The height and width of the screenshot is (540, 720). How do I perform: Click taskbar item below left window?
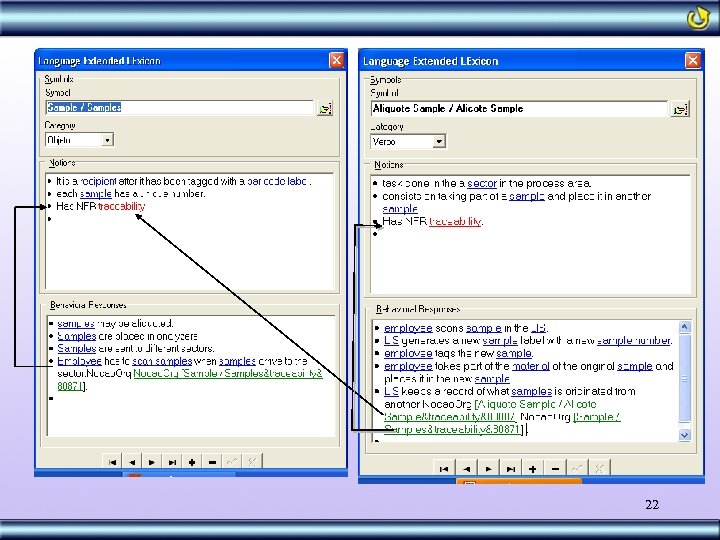[x=179, y=475]
